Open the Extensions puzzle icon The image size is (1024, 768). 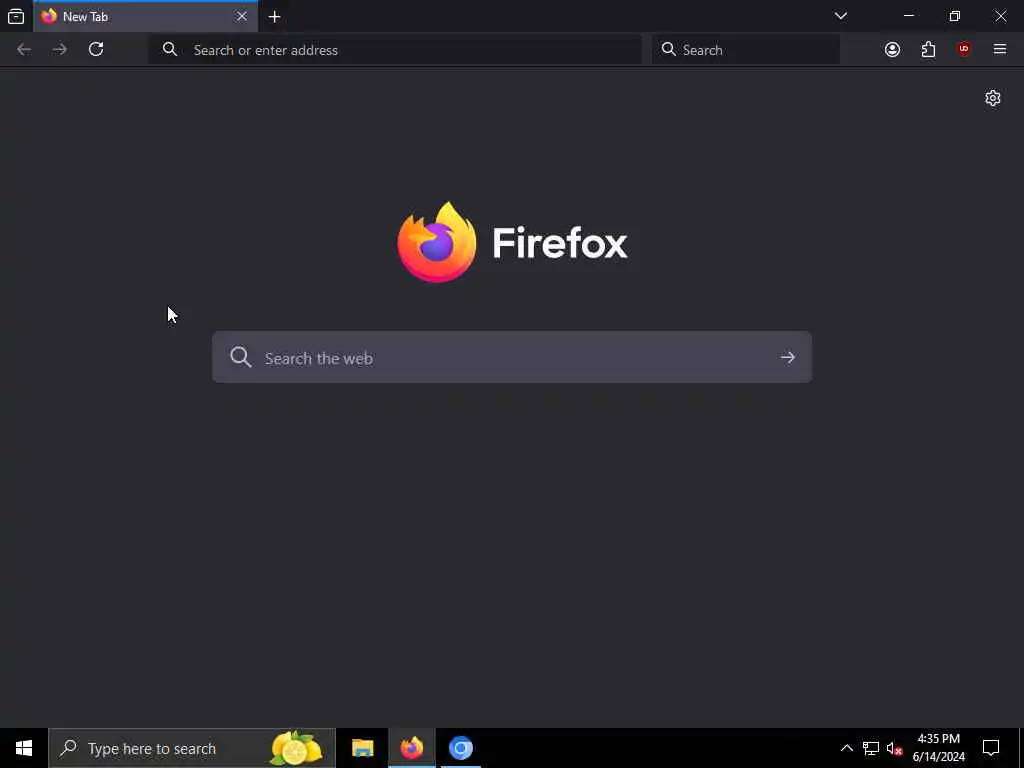[x=928, y=50]
